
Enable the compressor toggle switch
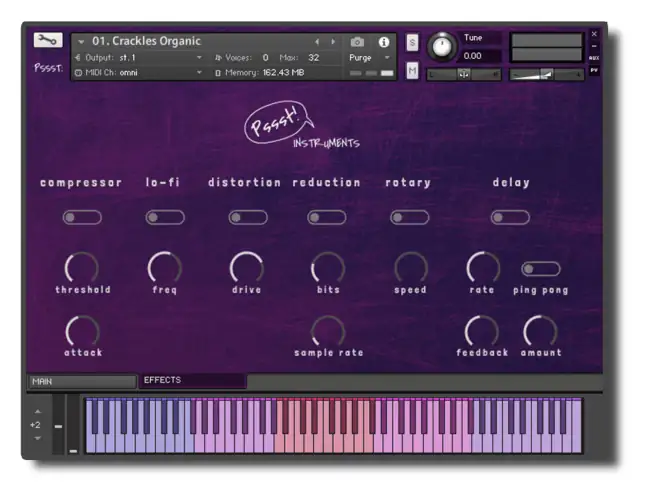[x=82, y=218]
